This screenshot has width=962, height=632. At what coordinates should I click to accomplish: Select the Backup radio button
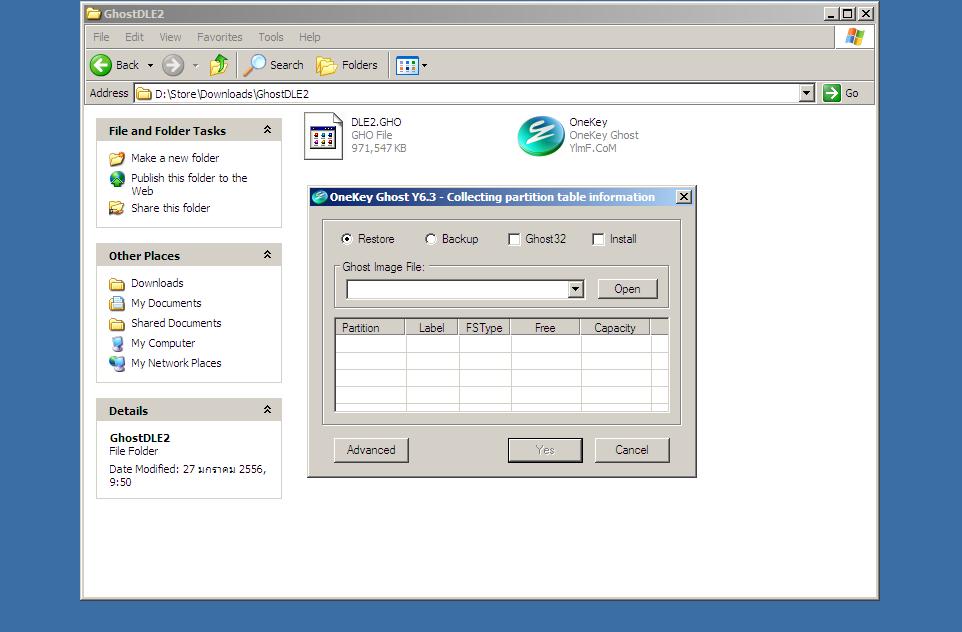tap(431, 239)
